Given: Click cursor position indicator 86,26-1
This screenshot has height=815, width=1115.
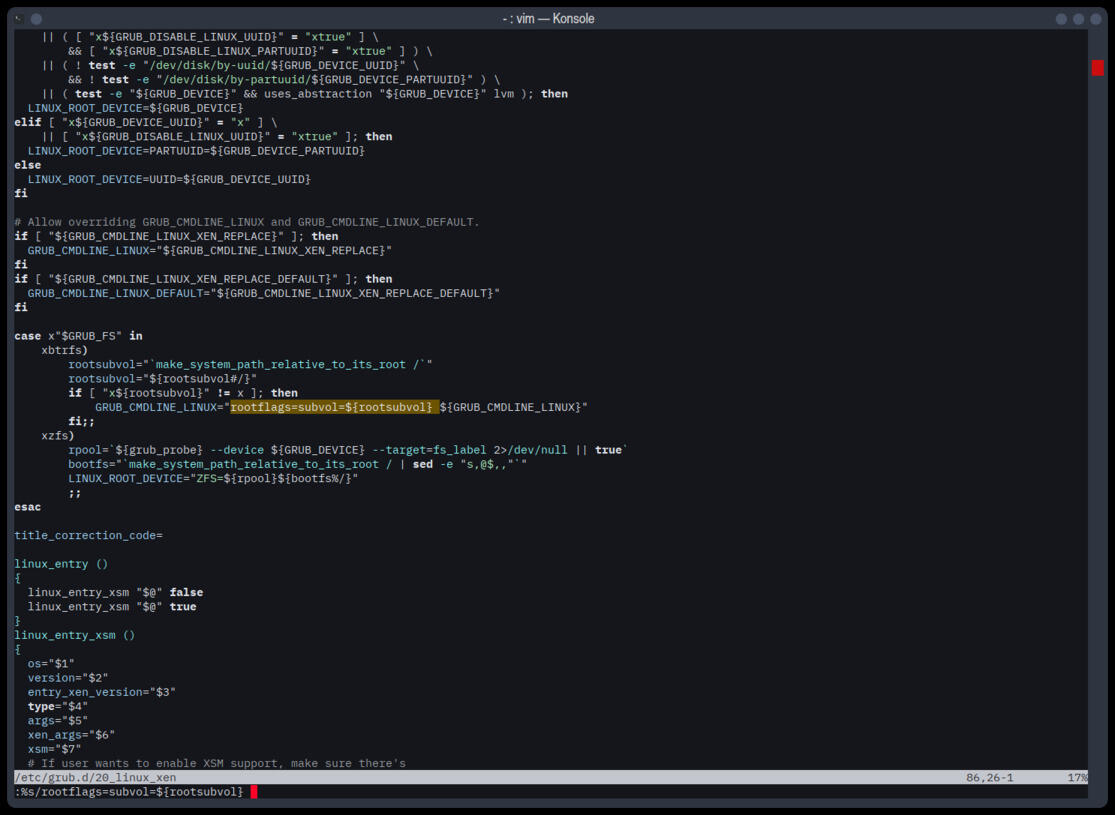Looking at the screenshot, I should (989, 777).
